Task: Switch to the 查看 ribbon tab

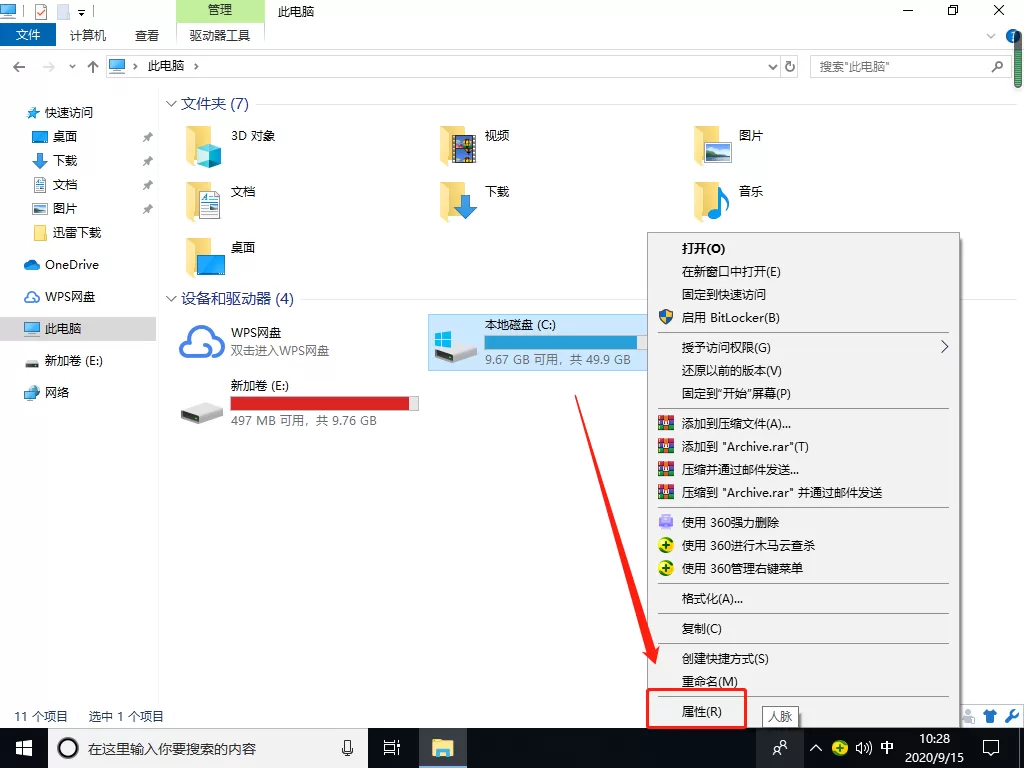Action: [147, 35]
